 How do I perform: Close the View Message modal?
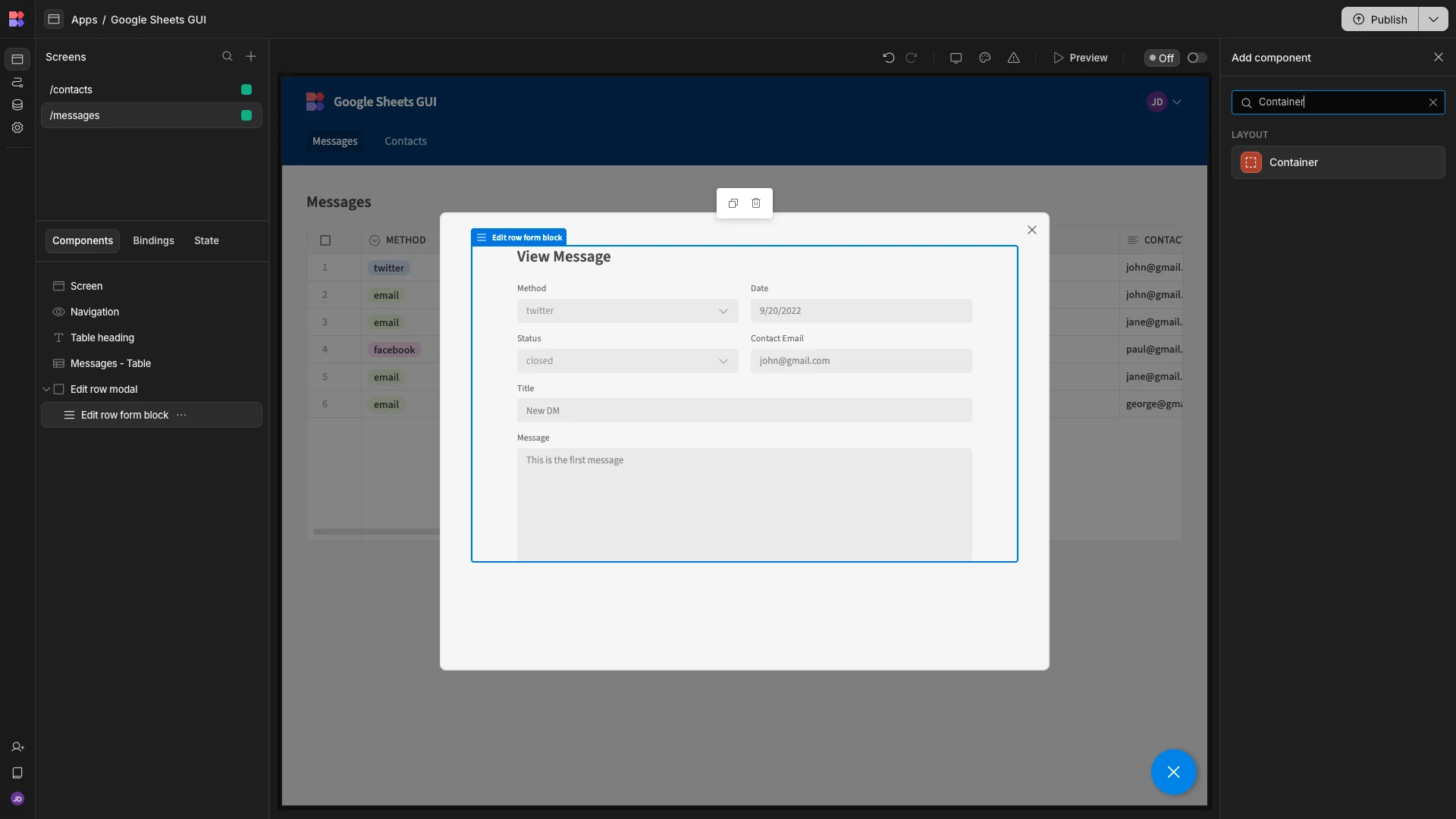[1031, 230]
